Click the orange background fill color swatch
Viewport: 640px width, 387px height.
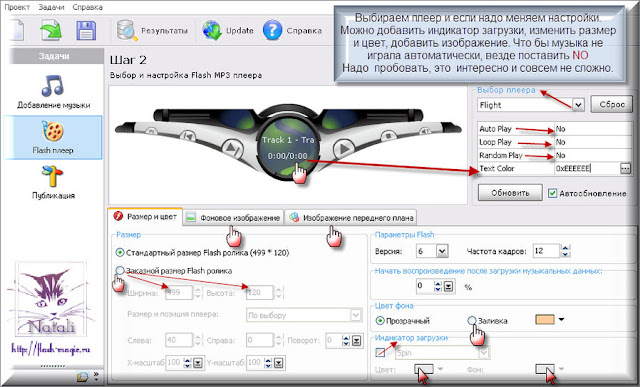click(545, 319)
